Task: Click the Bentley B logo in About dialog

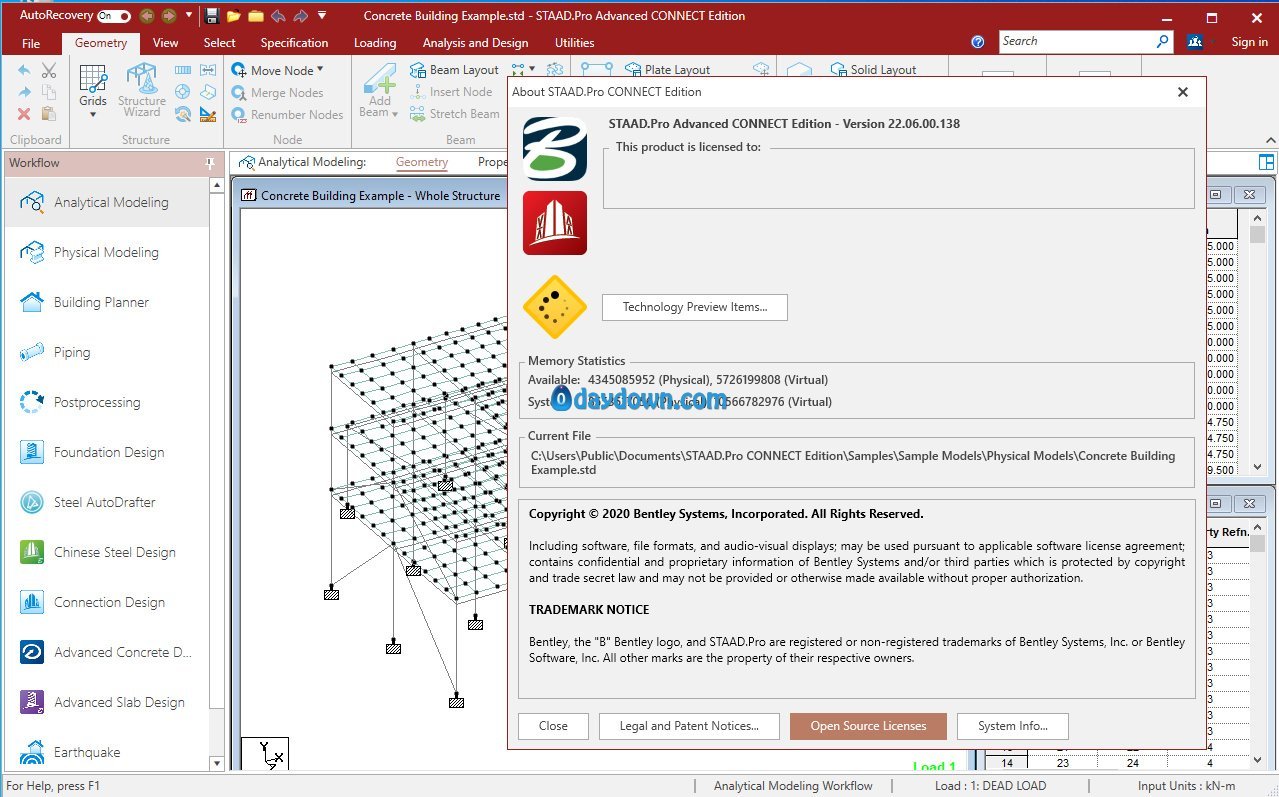Action: (x=555, y=149)
